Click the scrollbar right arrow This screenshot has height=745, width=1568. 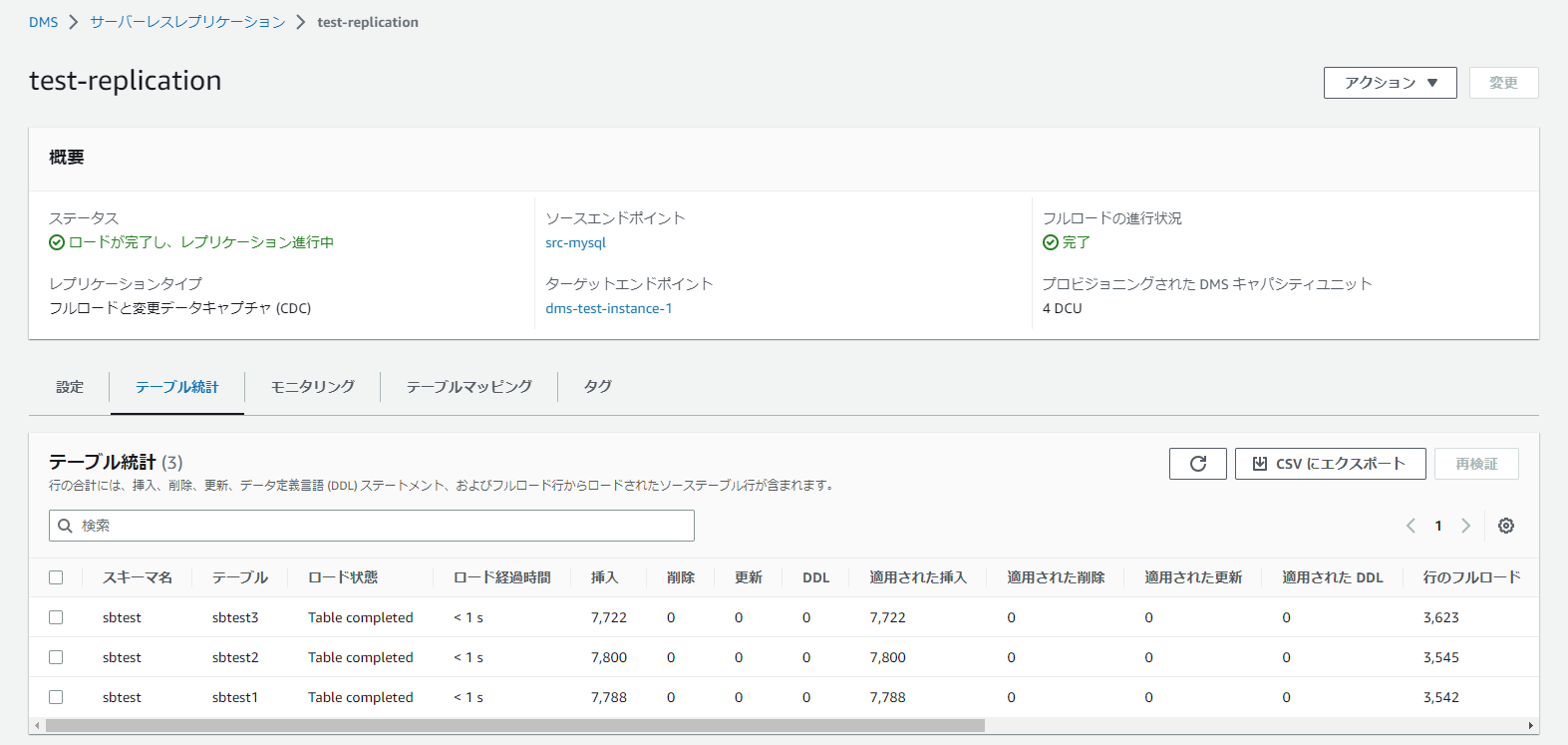click(1531, 726)
